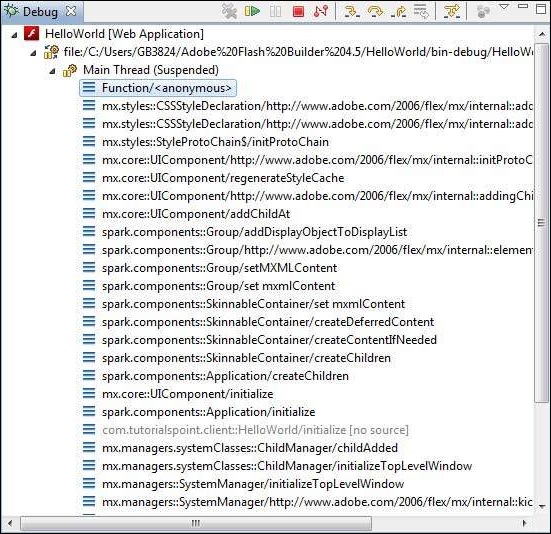The width and height of the screenshot is (551, 534).
Task: Select mx.core::UIComponent/addChildAt frame
Action: 196,214
